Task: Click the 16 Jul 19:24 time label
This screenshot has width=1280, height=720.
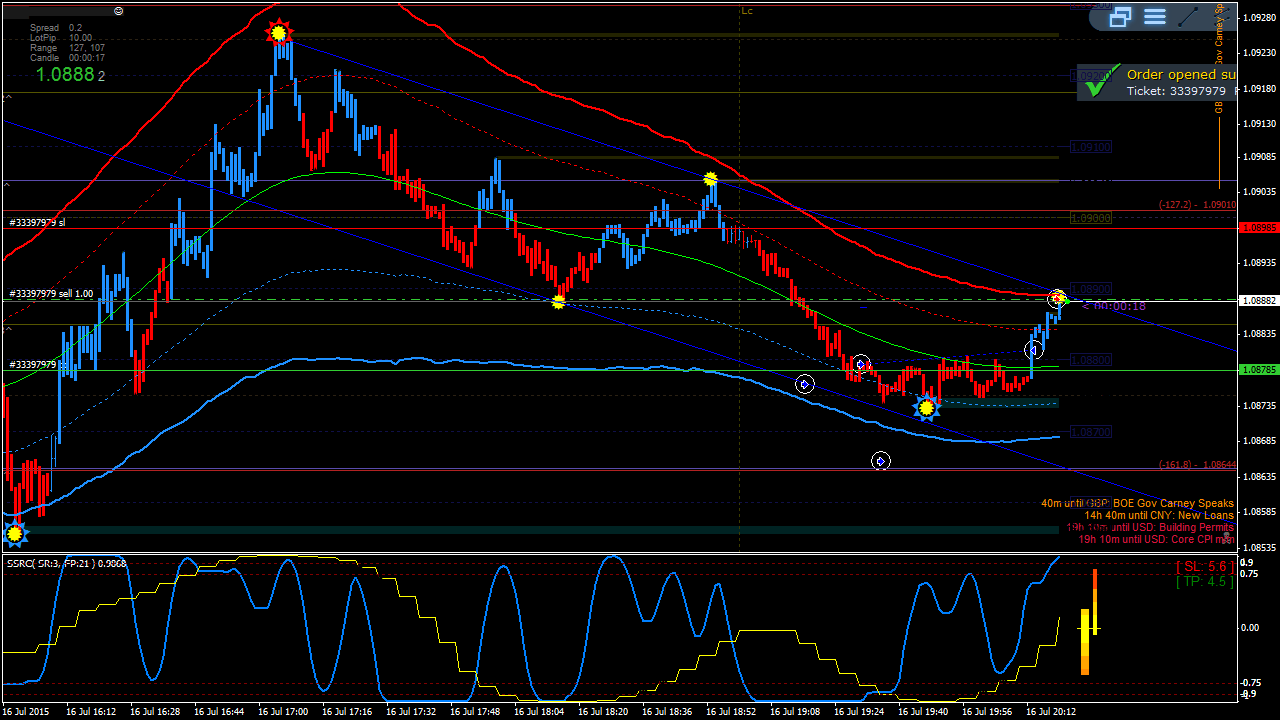Action: pyautogui.click(x=859, y=712)
